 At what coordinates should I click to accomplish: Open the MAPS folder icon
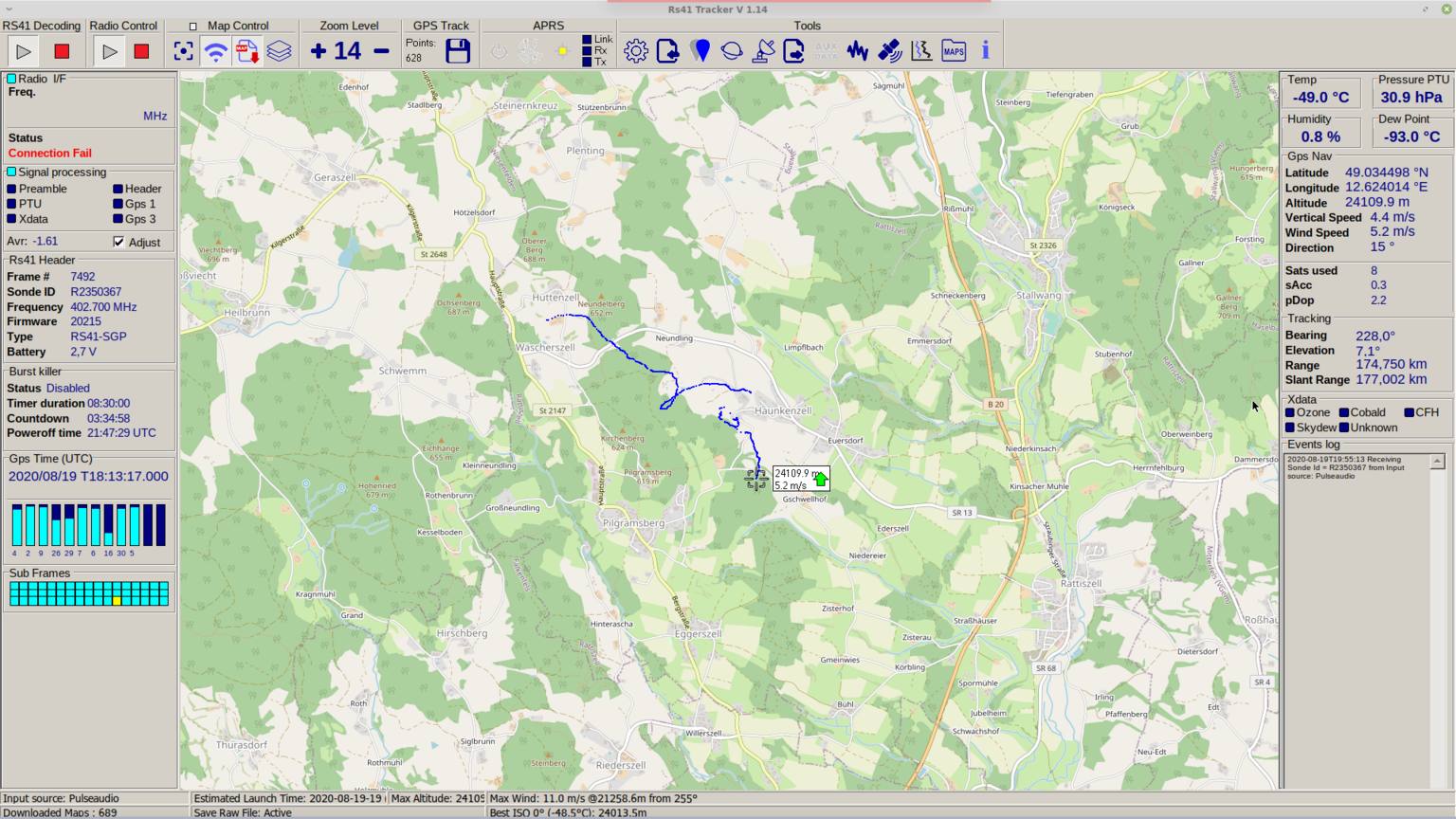[x=954, y=51]
